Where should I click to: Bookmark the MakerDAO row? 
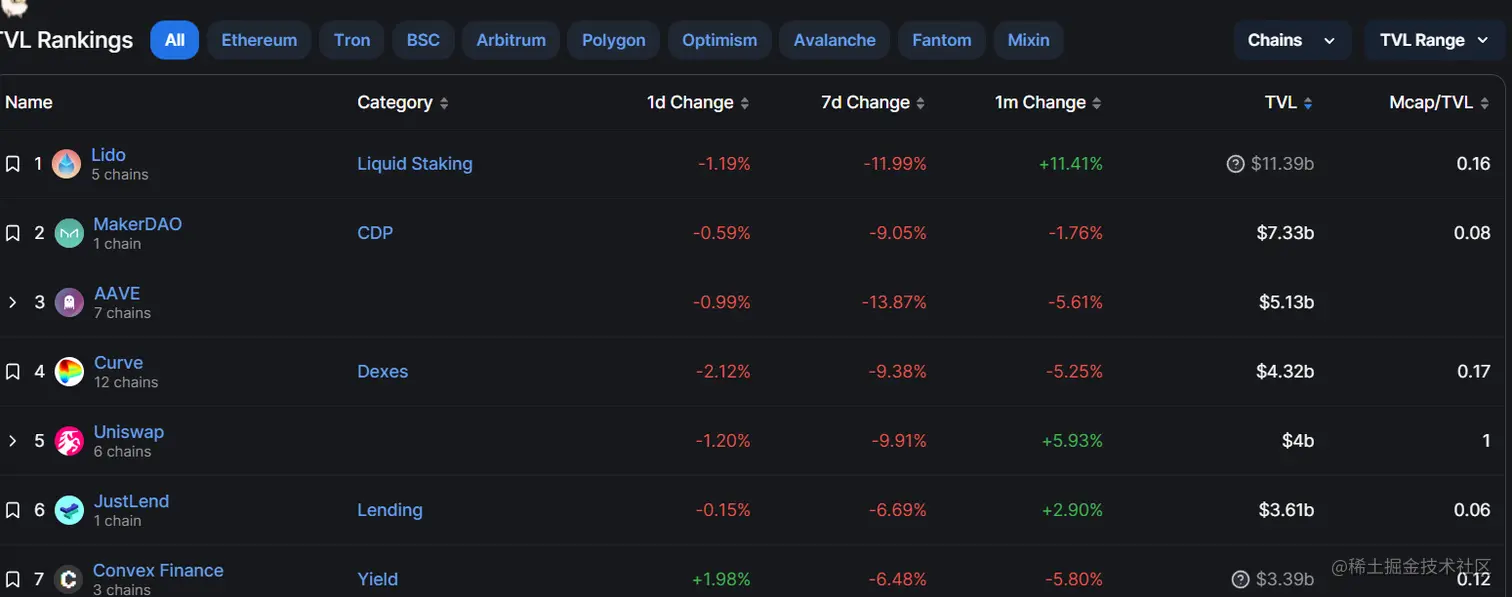click(x=12, y=232)
